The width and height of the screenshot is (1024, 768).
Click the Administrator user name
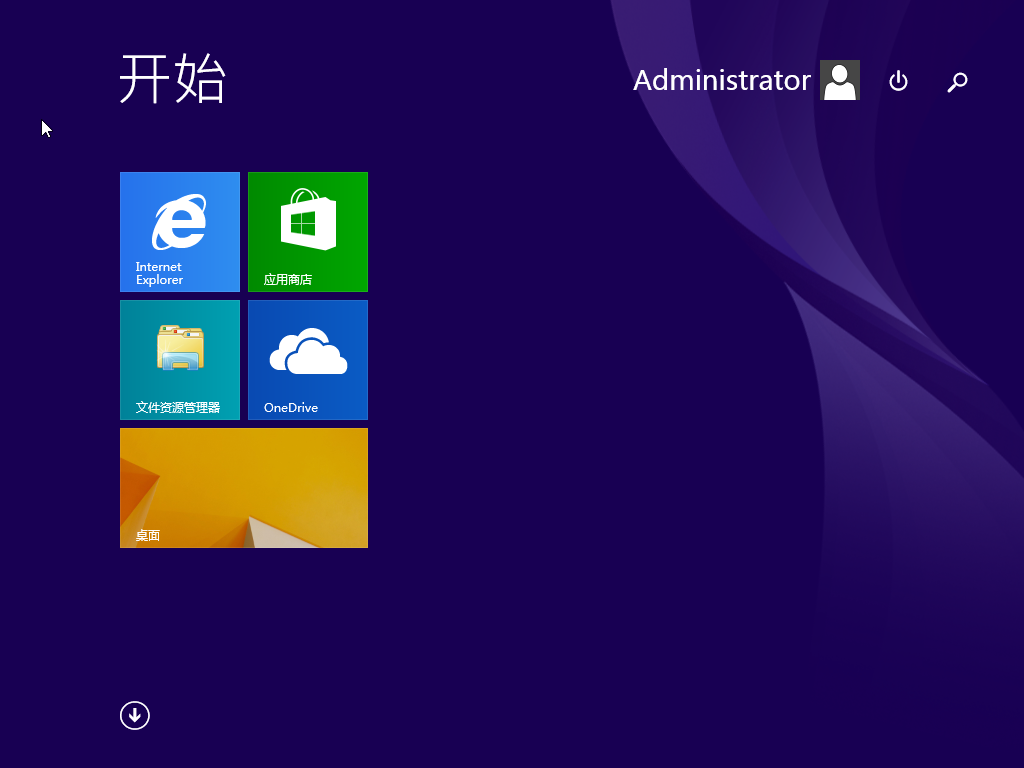click(x=722, y=80)
